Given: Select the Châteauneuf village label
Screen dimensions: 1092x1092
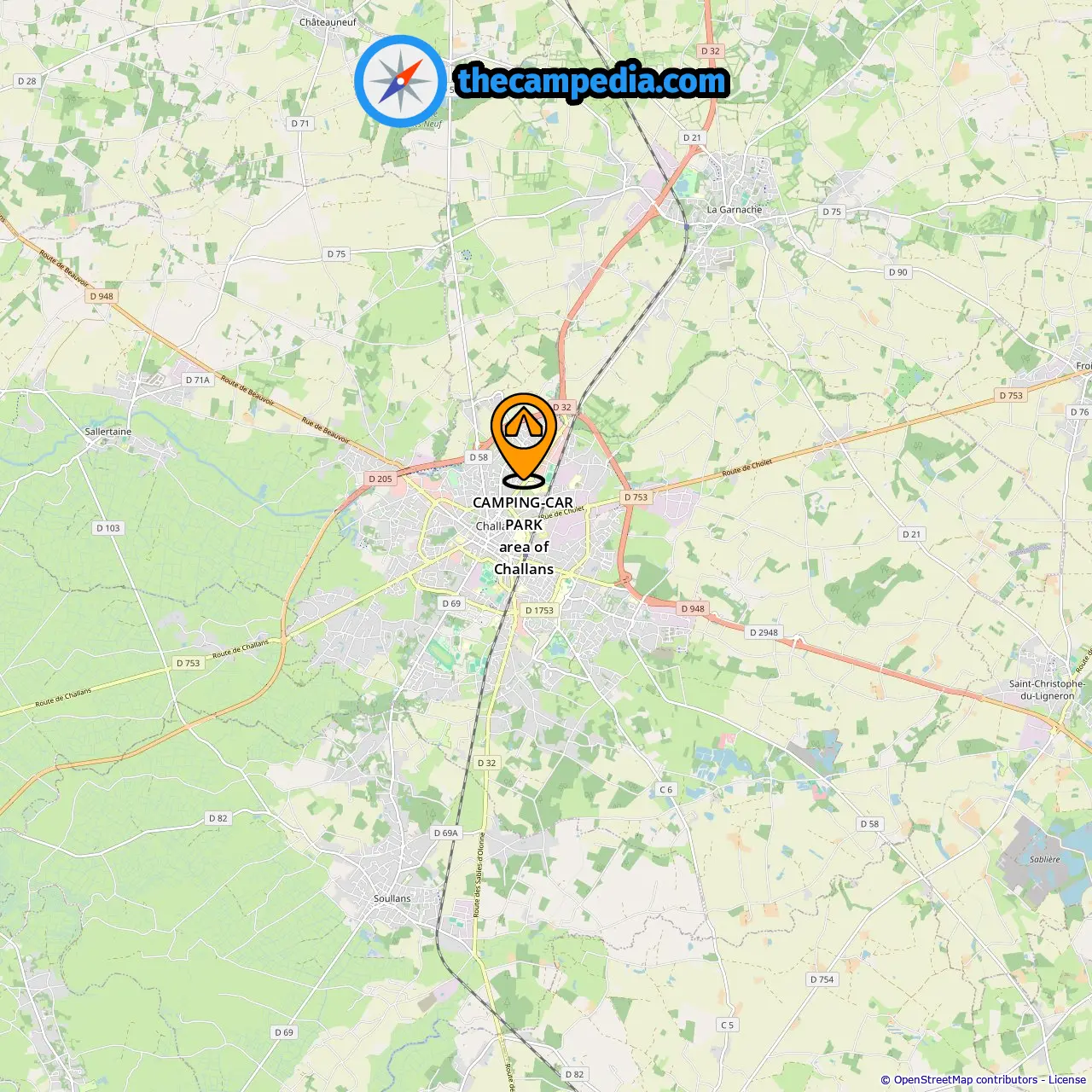Looking at the screenshot, I should pos(328,22).
